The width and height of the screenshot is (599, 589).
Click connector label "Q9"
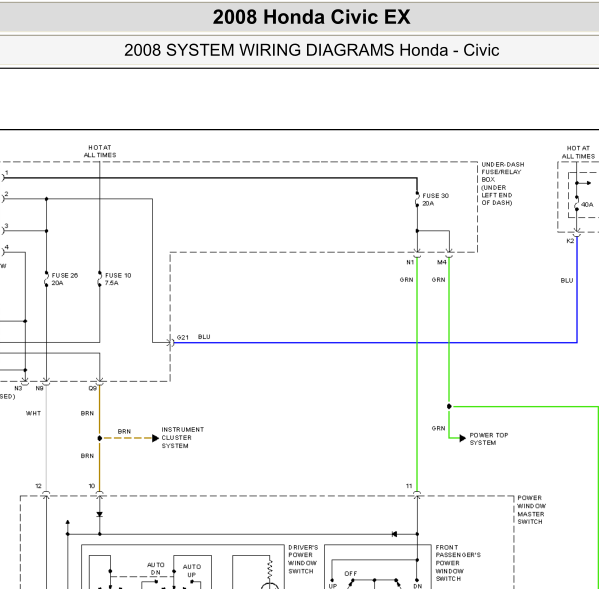click(x=92, y=388)
